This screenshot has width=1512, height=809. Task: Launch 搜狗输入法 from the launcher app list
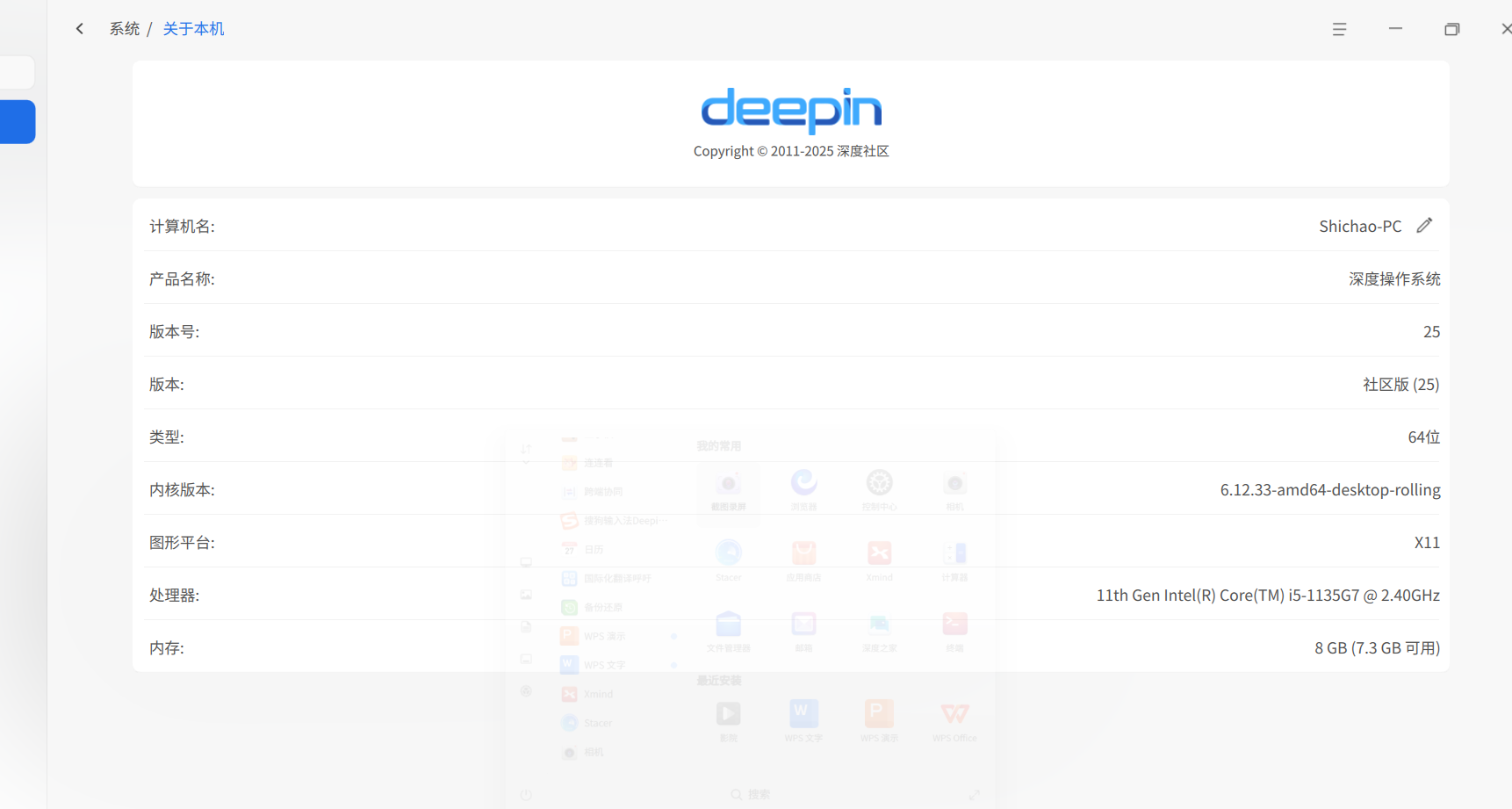[615, 521]
